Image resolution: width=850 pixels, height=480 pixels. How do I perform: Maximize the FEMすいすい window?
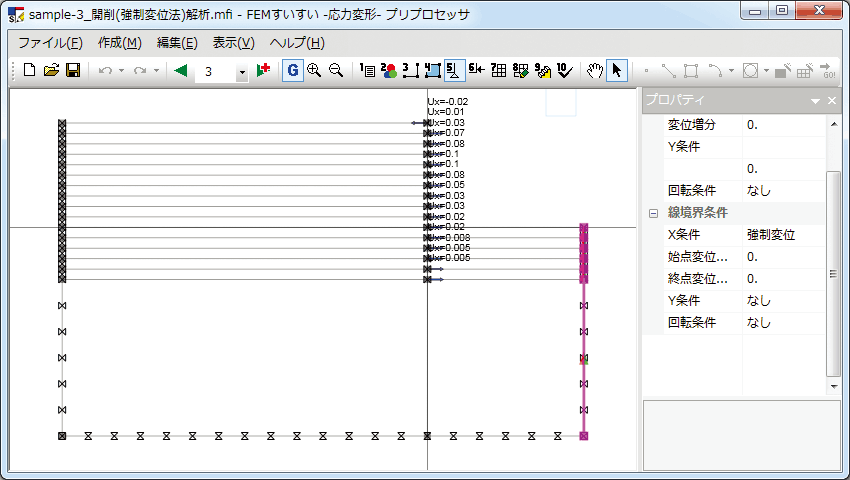(782, 11)
